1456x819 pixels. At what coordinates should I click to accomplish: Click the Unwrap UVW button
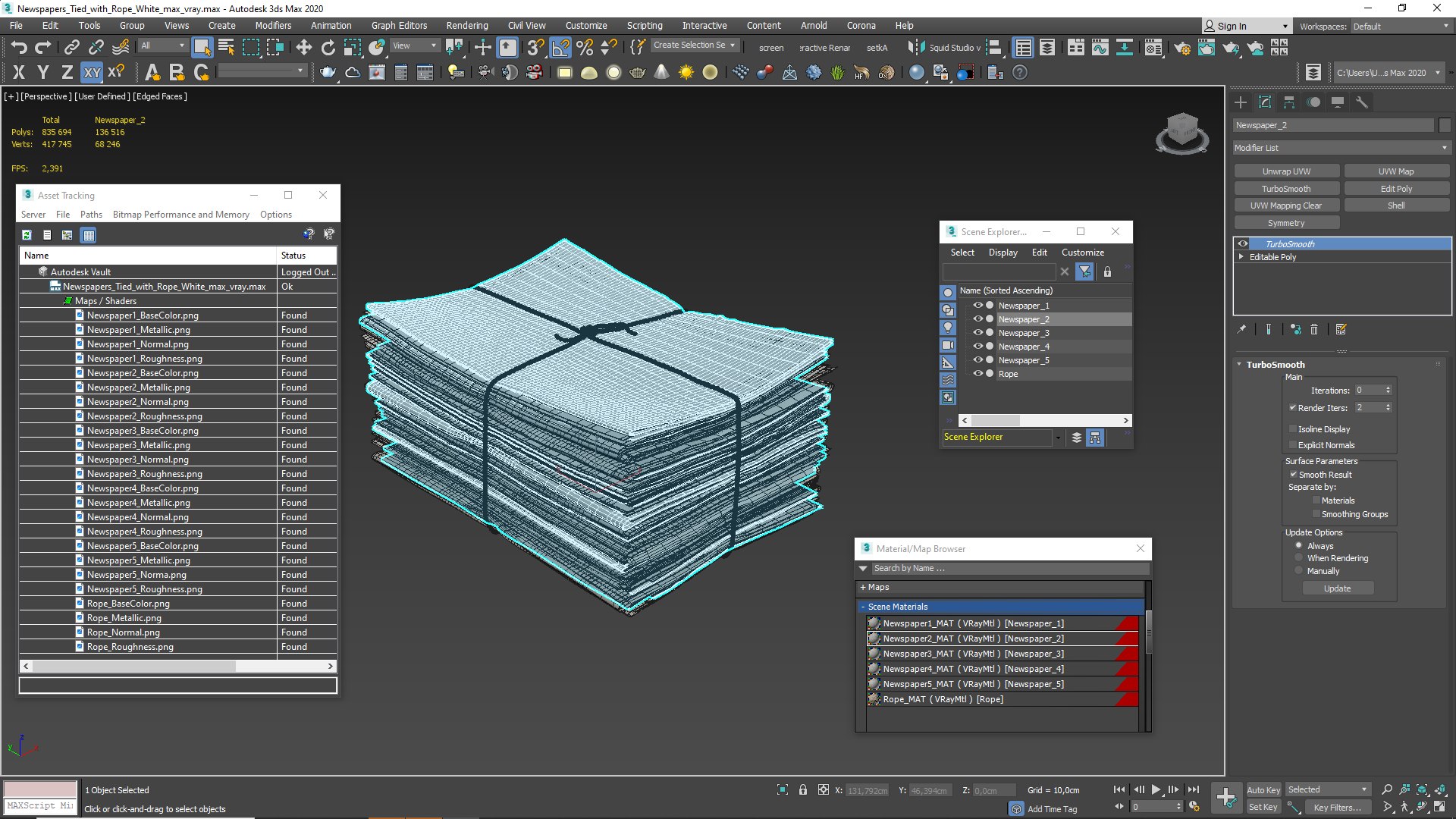click(1286, 171)
